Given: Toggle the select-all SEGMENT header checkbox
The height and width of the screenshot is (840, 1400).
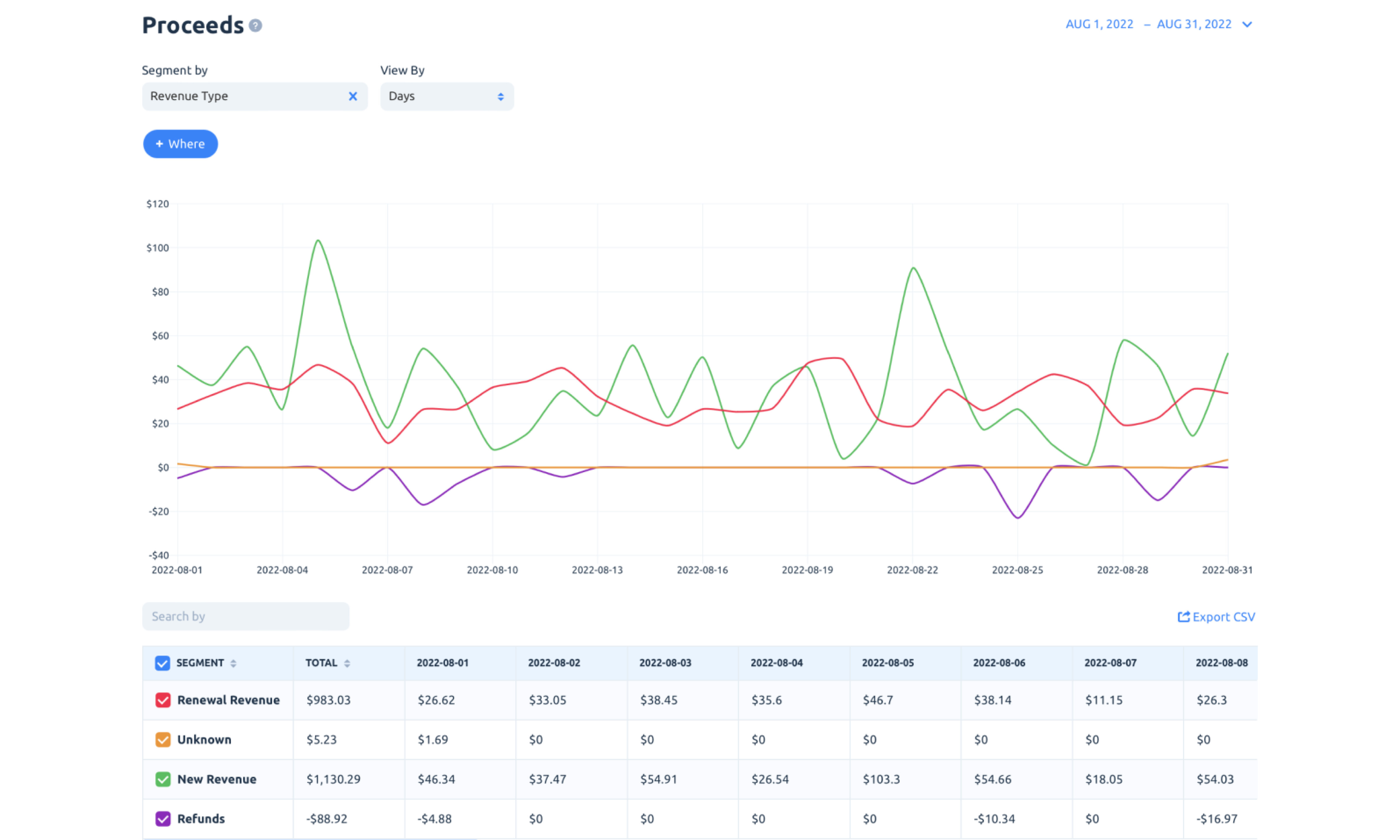Looking at the screenshot, I should [162, 663].
